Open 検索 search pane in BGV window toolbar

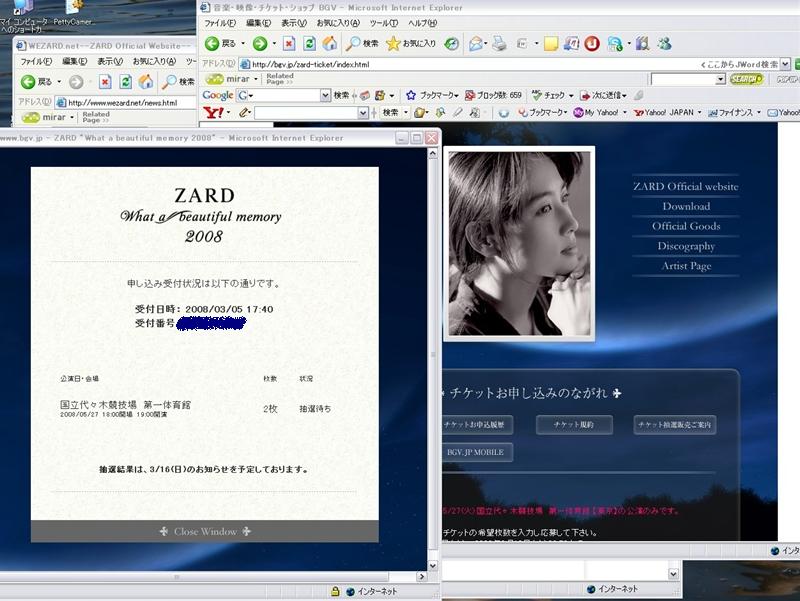tap(362, 44)
